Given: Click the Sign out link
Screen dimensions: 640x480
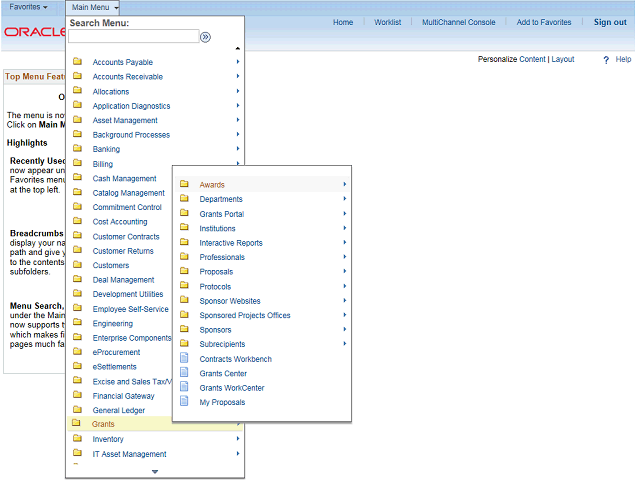Looking at the screenshot, I should [x=609, y=22].
